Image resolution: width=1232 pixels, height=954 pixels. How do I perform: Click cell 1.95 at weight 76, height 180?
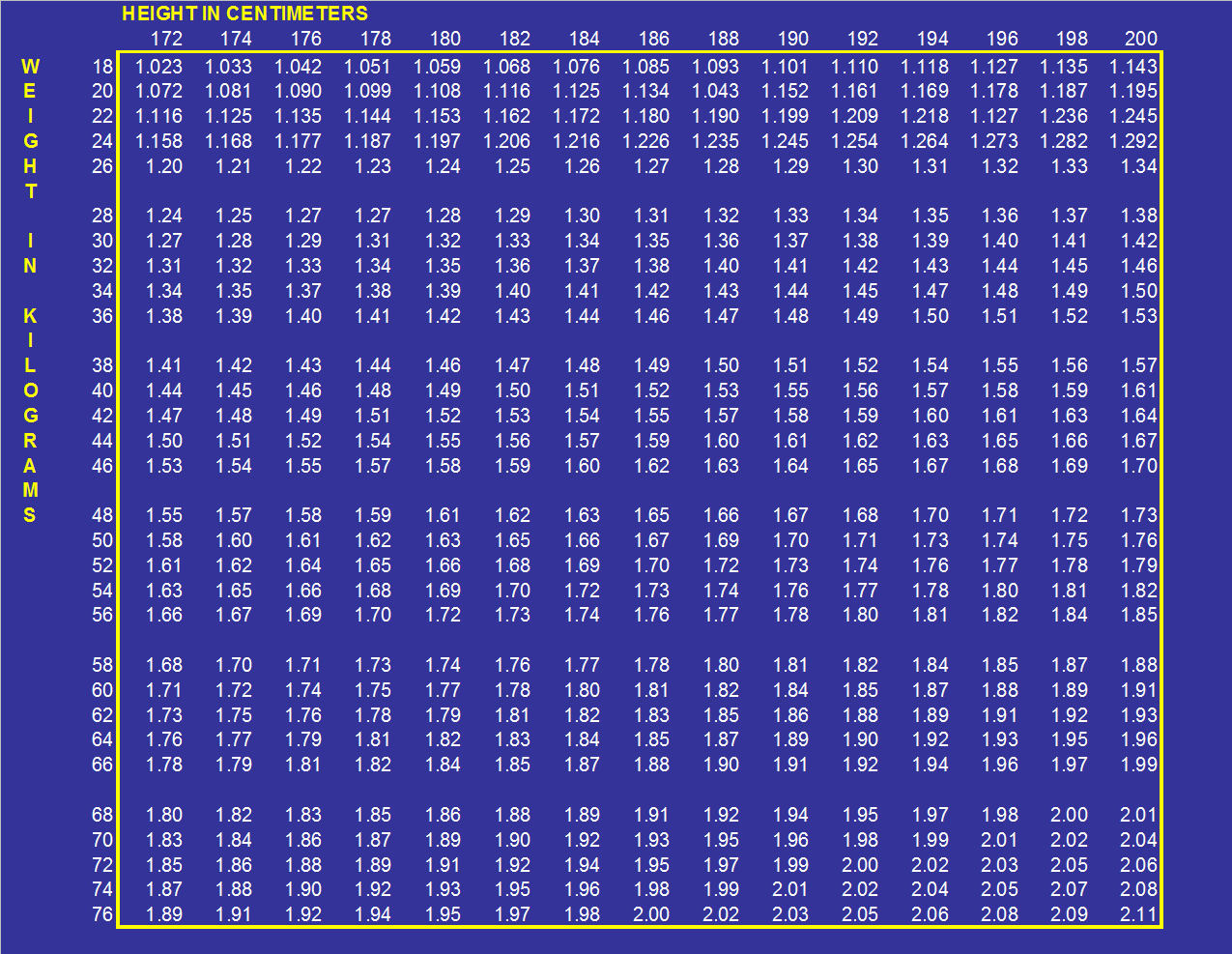click(443, 914)
